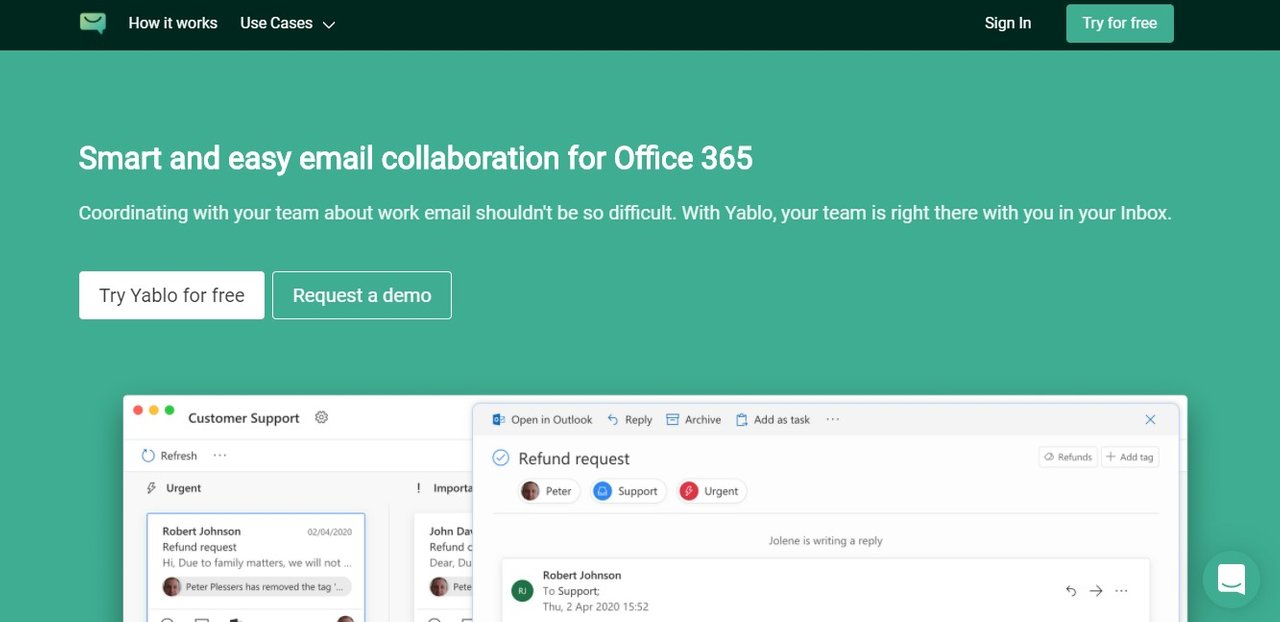The height and width of the screenshot is (622, 1280).
Task: Click the yellow macOS minimize dot
Action: click(x=154, y=410)
